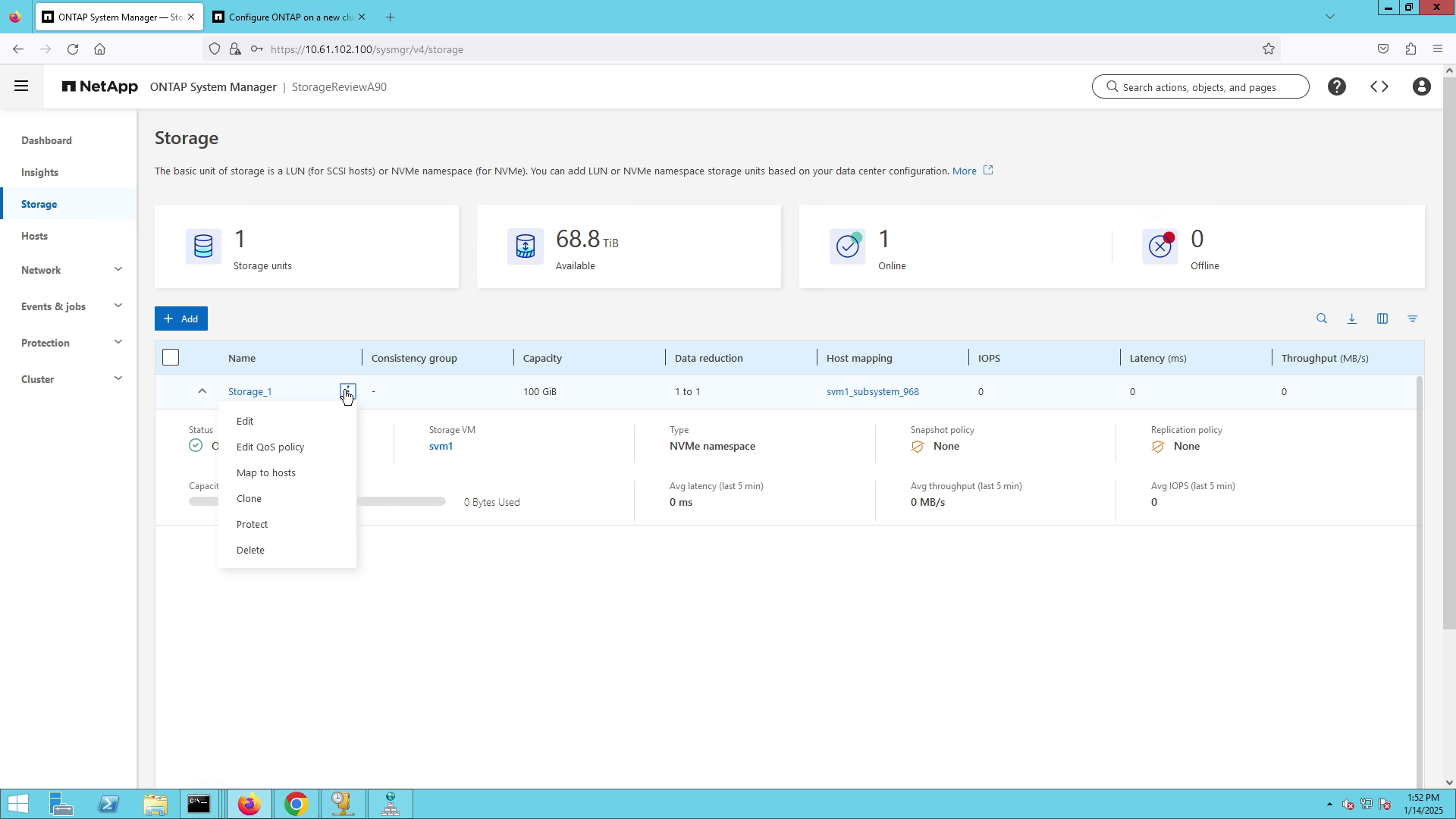Open external link icon next to More
Viewport: 1456px width, 819px height.
pos(988,171)
